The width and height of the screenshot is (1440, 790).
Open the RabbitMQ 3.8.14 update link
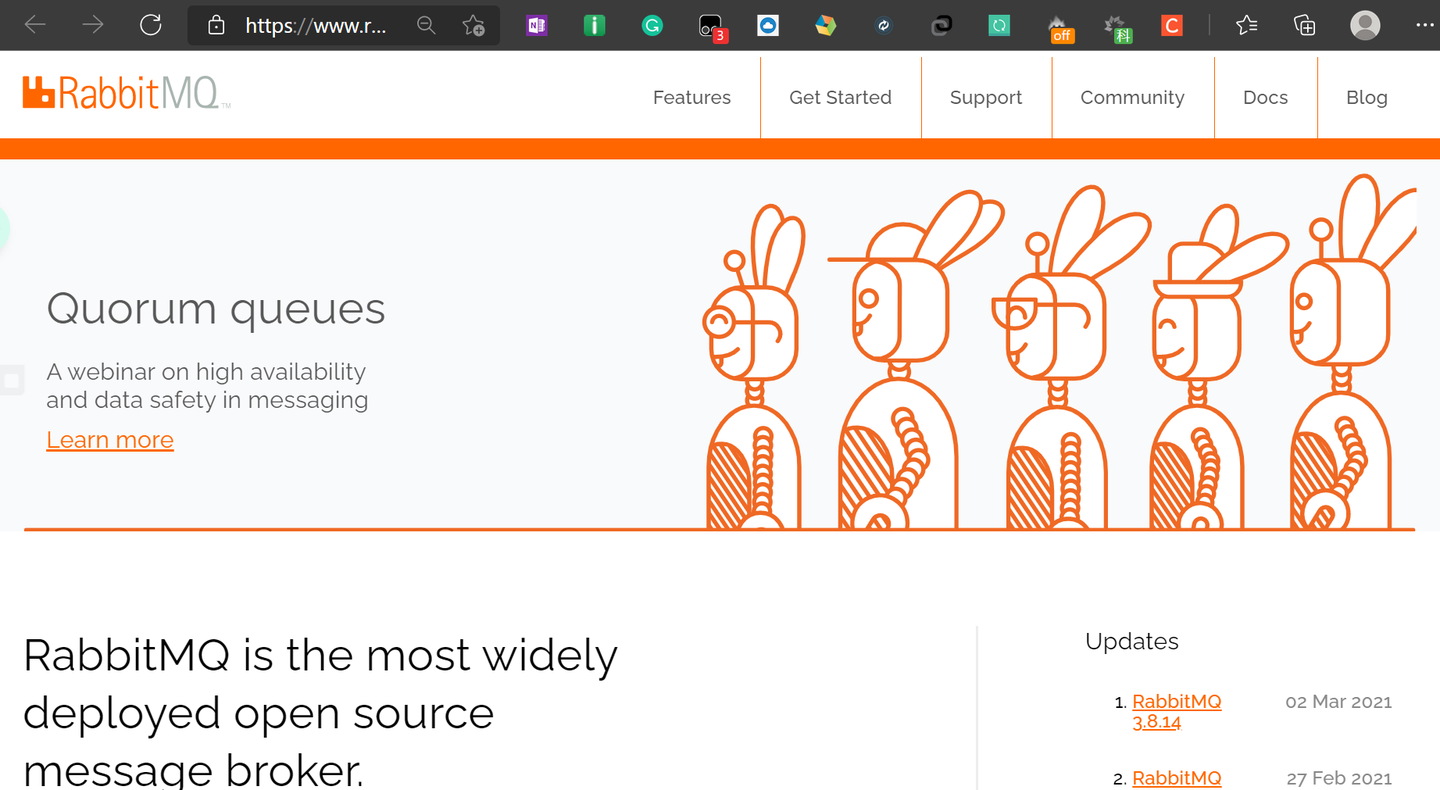[1176, 710]
